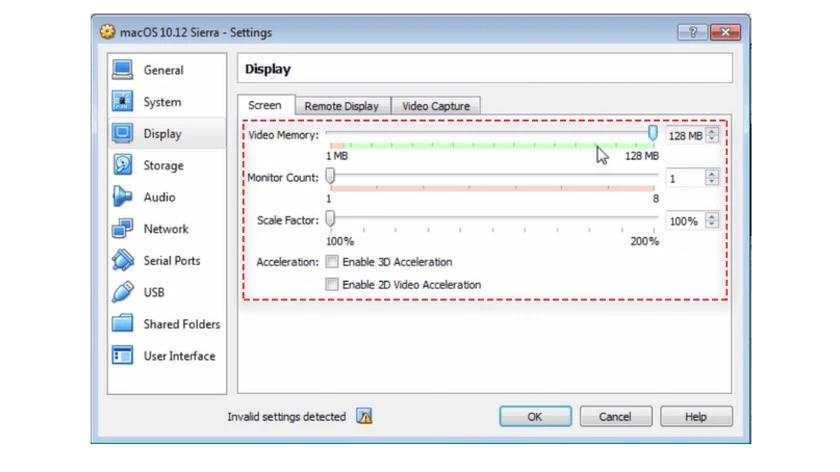Confirm settings with OK button
This screenshot has height=472, width=840.
tap(535, 416)
